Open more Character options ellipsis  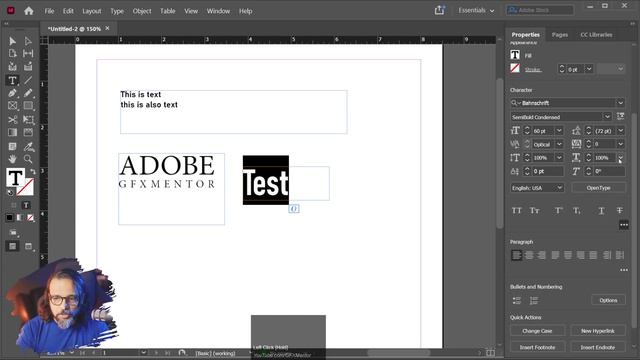coord(624,224)
